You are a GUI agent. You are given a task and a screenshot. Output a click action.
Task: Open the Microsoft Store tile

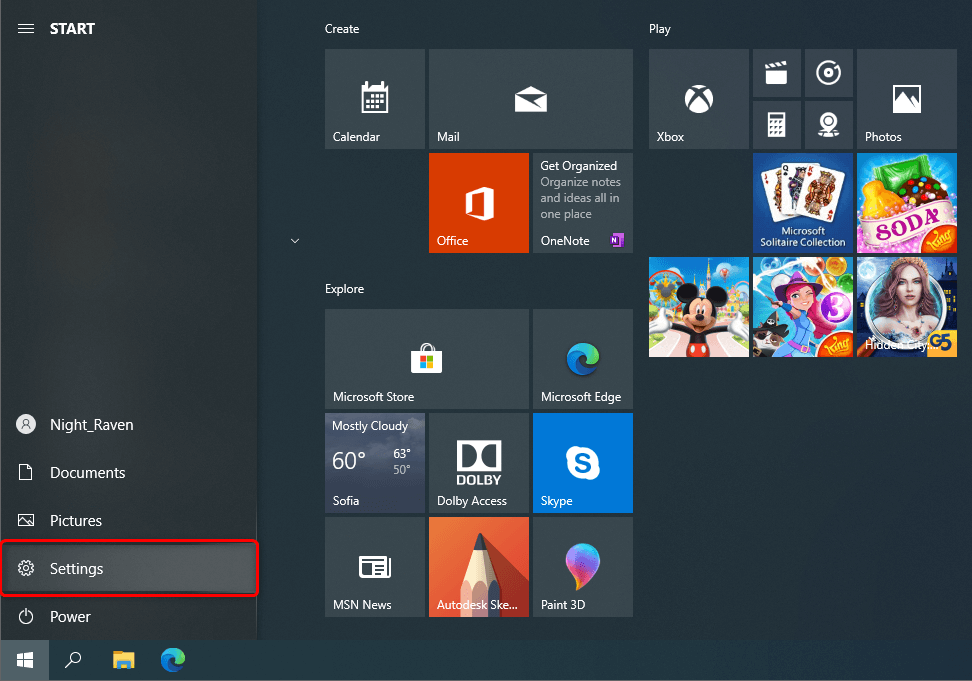[426, 359]
